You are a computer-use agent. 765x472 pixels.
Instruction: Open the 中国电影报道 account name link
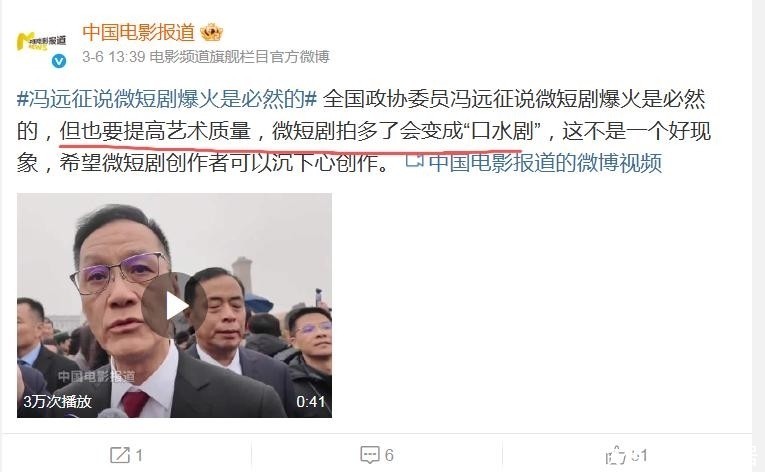[139, 32]
